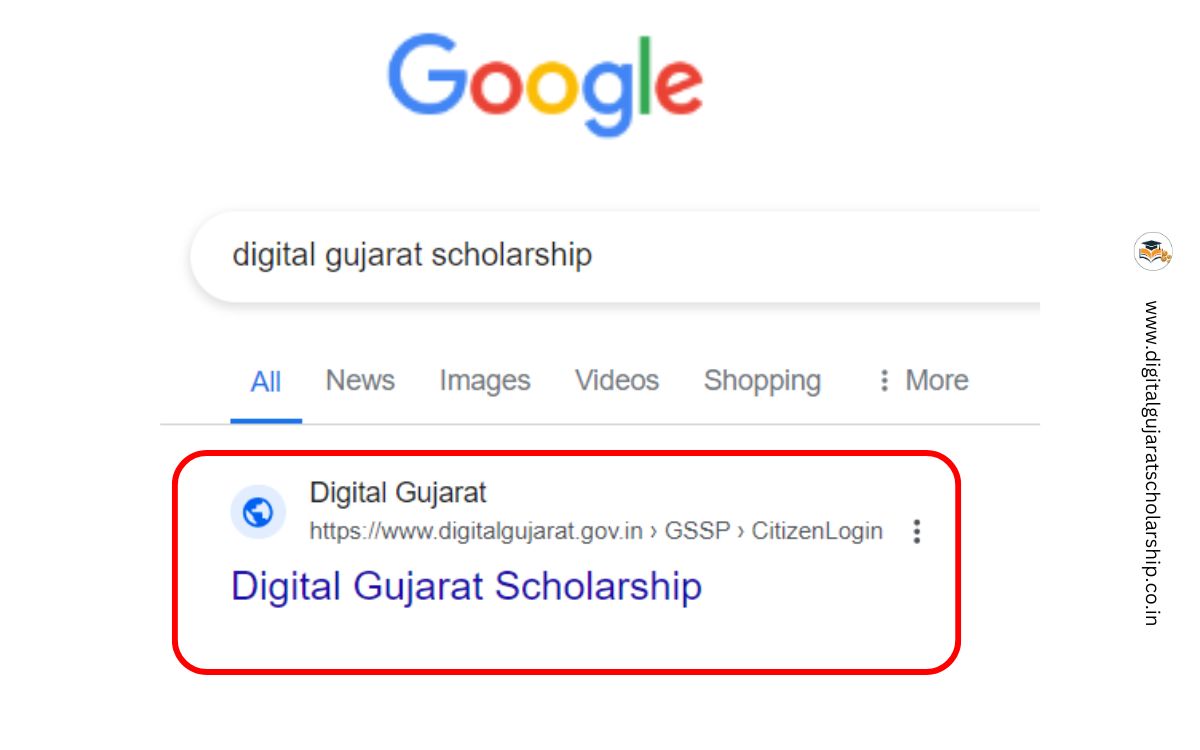Select the blue globe icon in the result circle
Viewport: 1200px width, 750px height.
pos(259,512)
